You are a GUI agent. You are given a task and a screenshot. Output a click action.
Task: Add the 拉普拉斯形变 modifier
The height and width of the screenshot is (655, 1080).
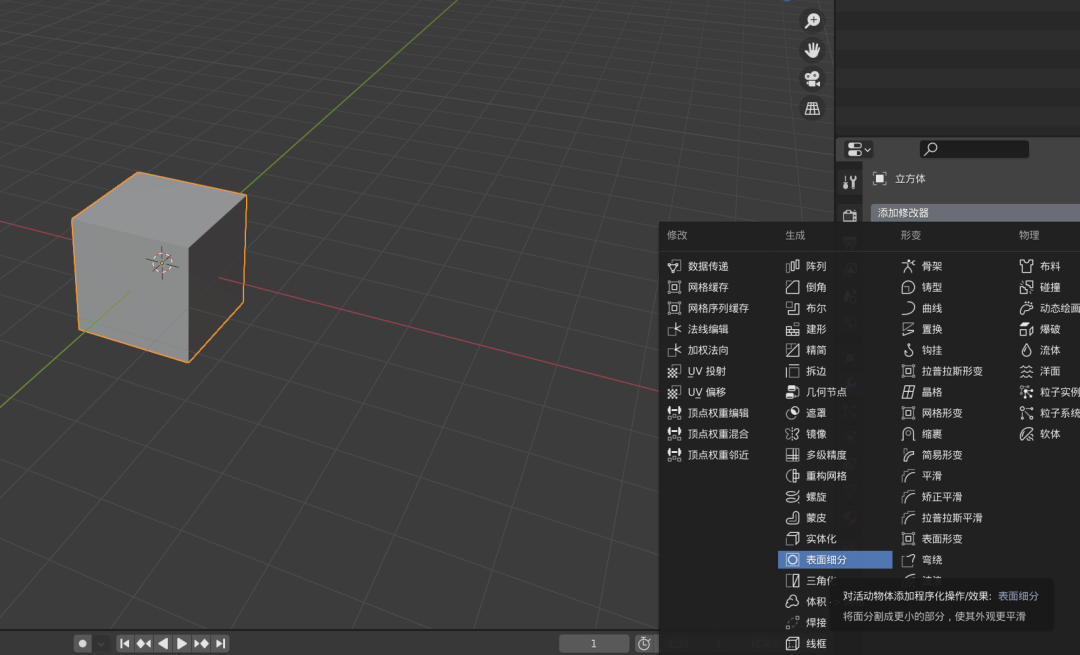tap(952, 371)
